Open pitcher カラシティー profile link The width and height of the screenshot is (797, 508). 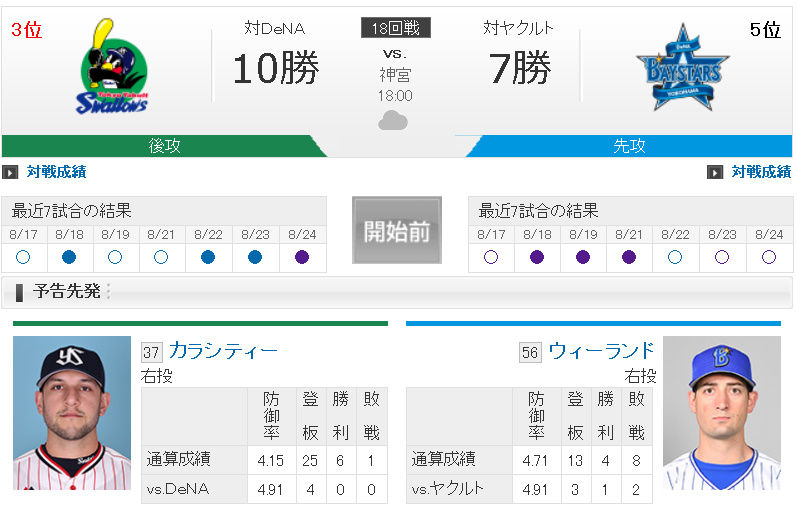point(223,350)
